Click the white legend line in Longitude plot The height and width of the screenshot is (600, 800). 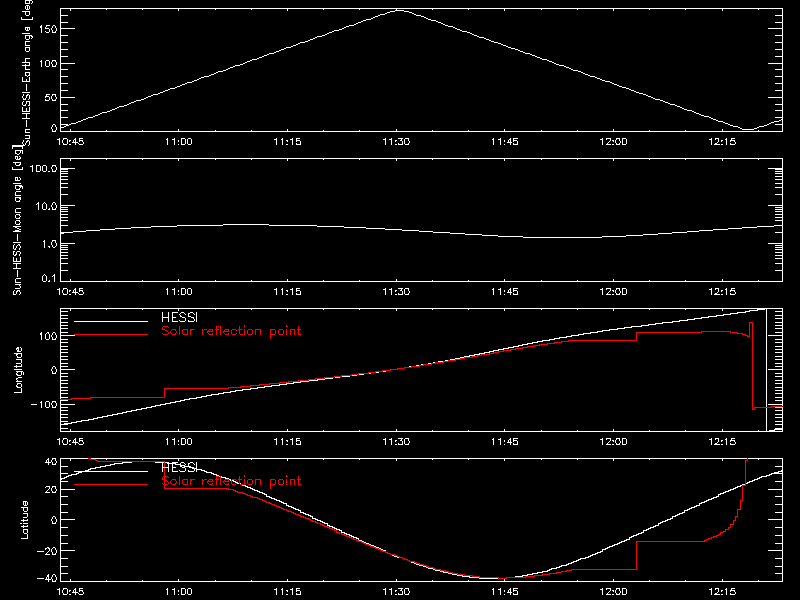click(111, 321)
